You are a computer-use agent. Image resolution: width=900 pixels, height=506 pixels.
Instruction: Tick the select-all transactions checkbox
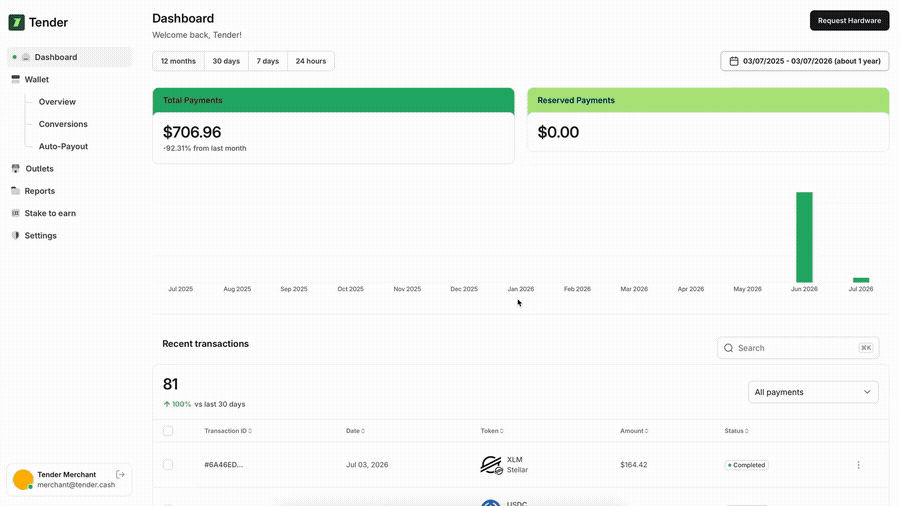tap(168, 431)
